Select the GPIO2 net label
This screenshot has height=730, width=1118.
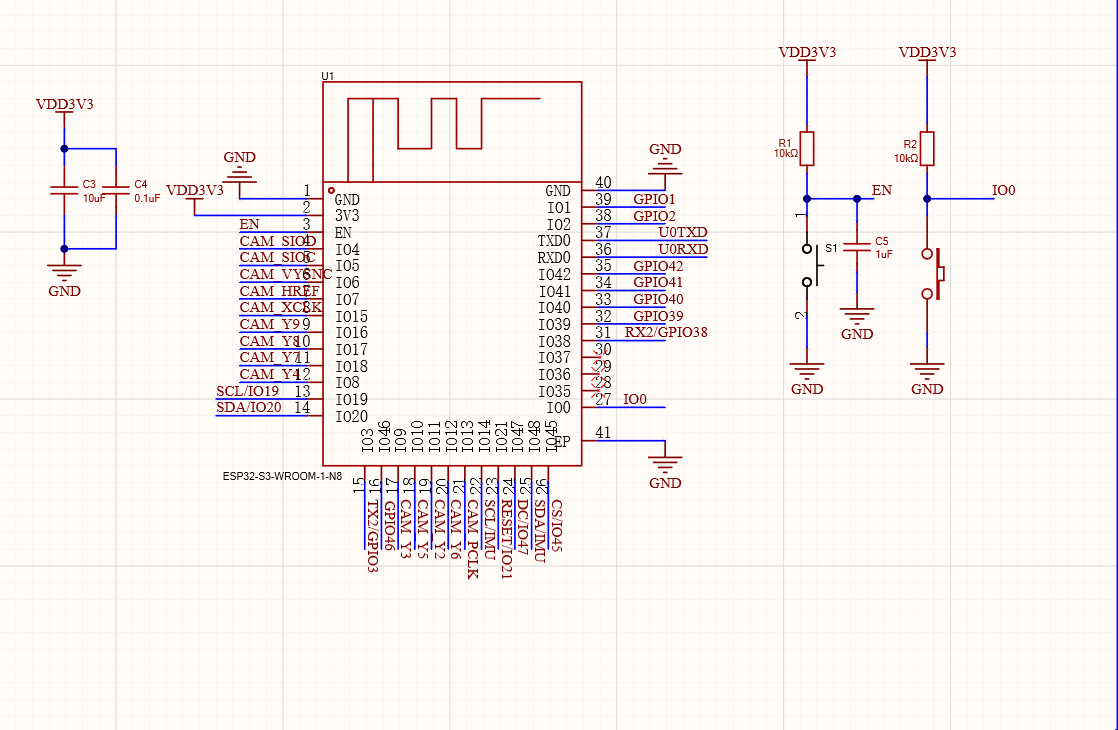click(654, 216)
